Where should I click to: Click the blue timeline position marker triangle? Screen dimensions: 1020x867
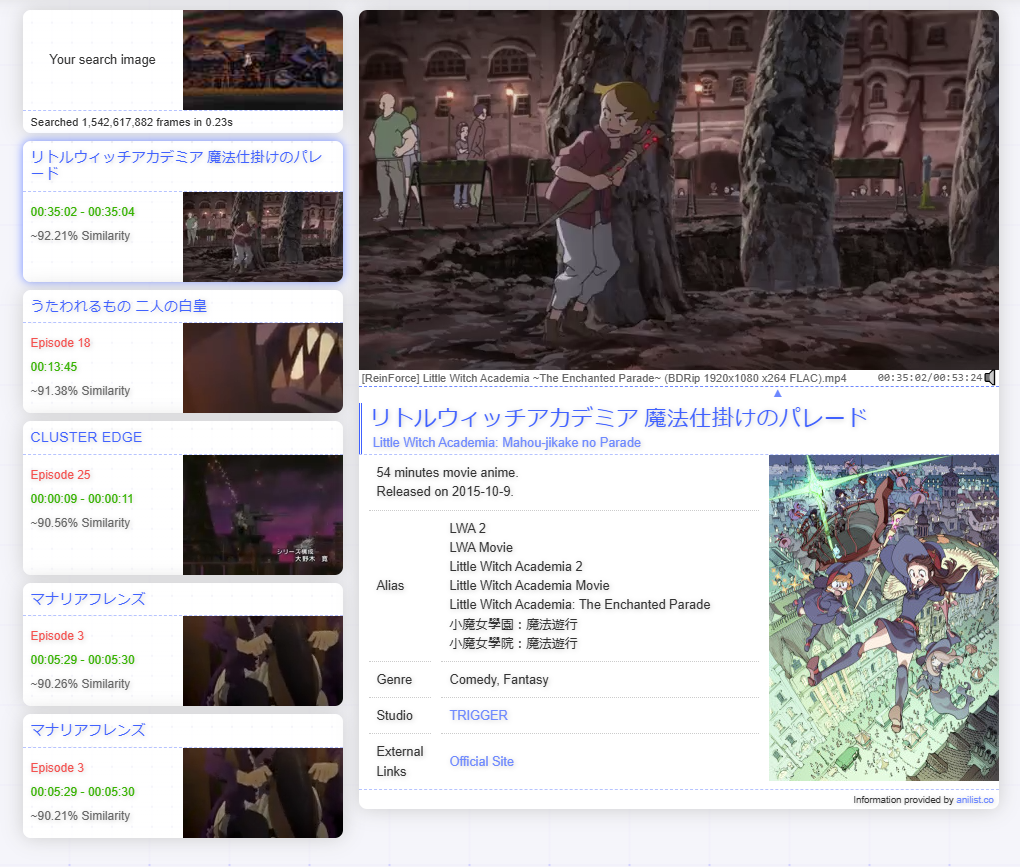click(x=777, y=393)
